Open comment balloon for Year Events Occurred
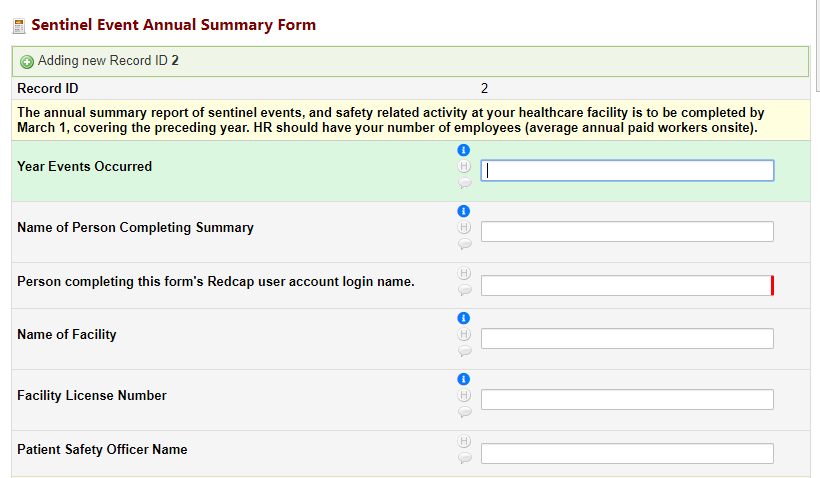The width and height of the screenshot is (820, 478). 464,183
